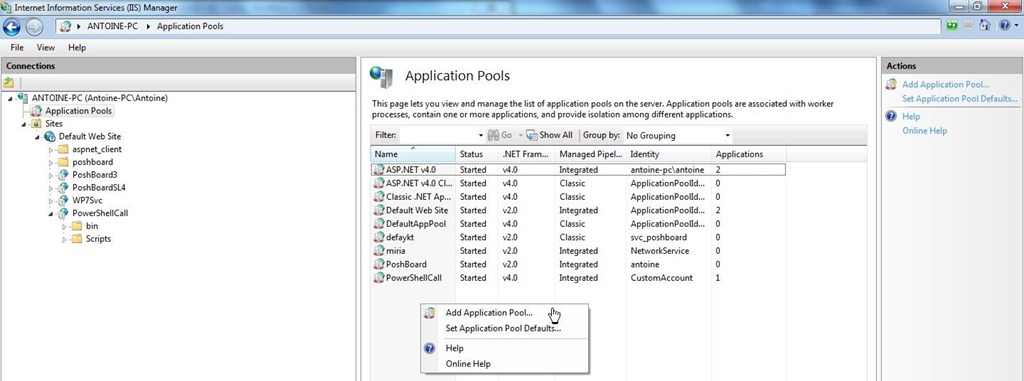The image size is (1024, 381).
Task: Open the Help menu in the menu bar
Action: click(77, 48)
